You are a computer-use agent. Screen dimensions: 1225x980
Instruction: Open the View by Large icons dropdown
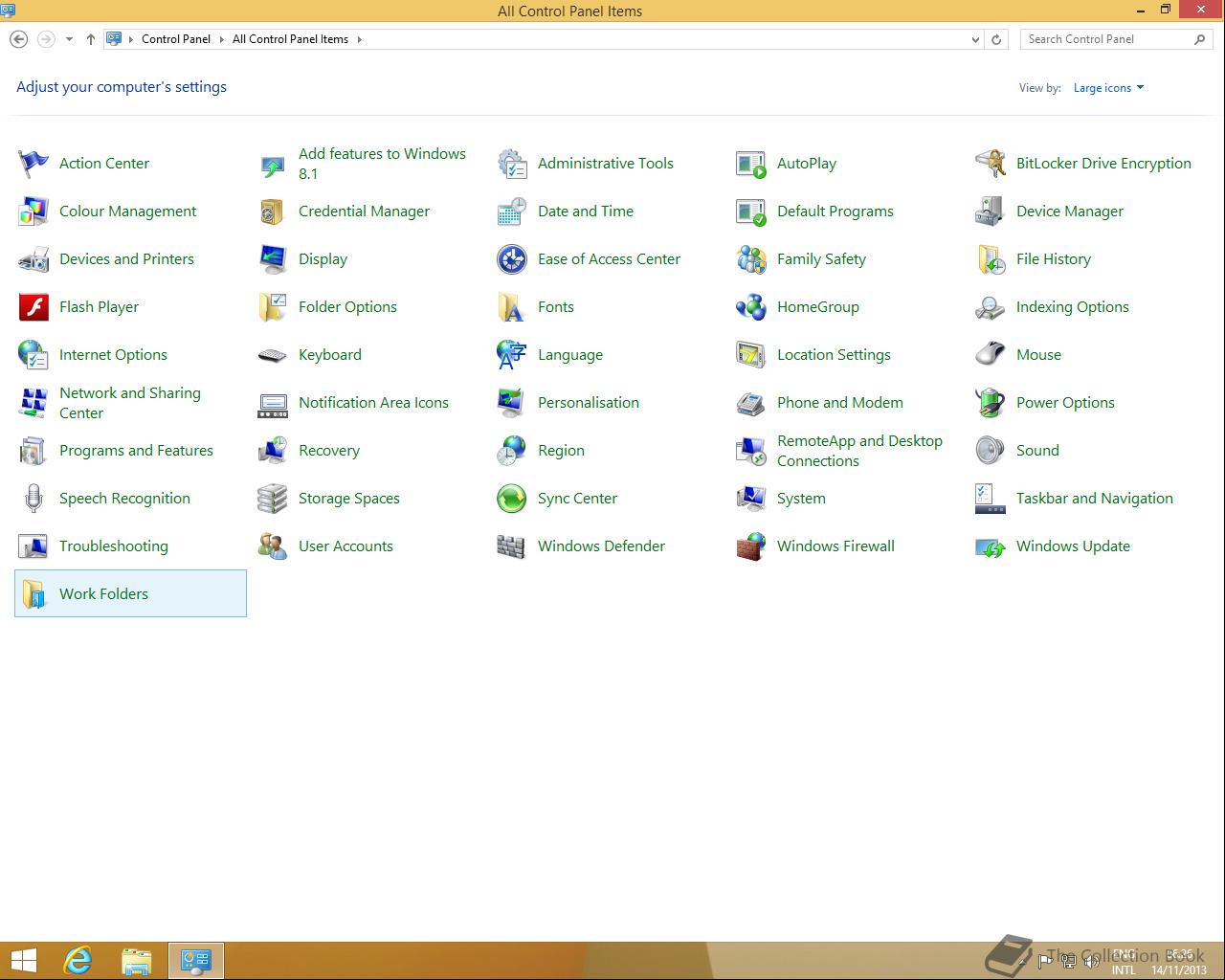coord(1108,88)
